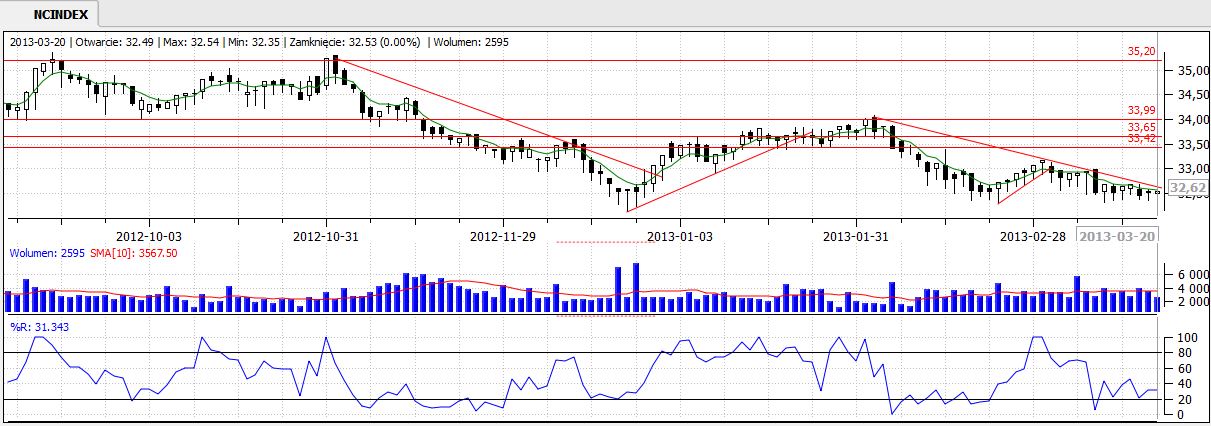Select the 2012-11-29 date marker
This screenshot has height=426, width=1211.
(503, 236)
